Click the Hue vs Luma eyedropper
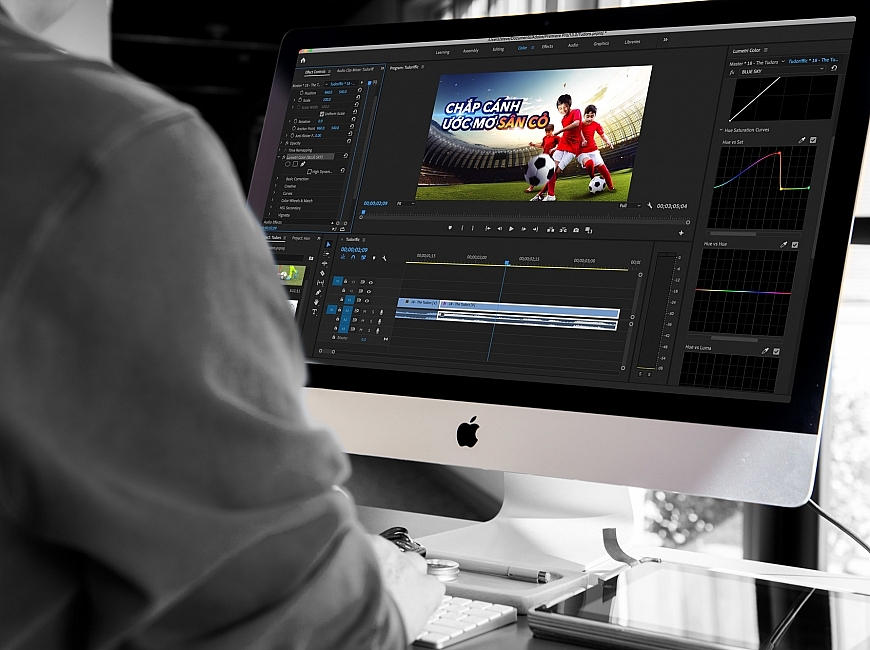 tap(765, 351)
